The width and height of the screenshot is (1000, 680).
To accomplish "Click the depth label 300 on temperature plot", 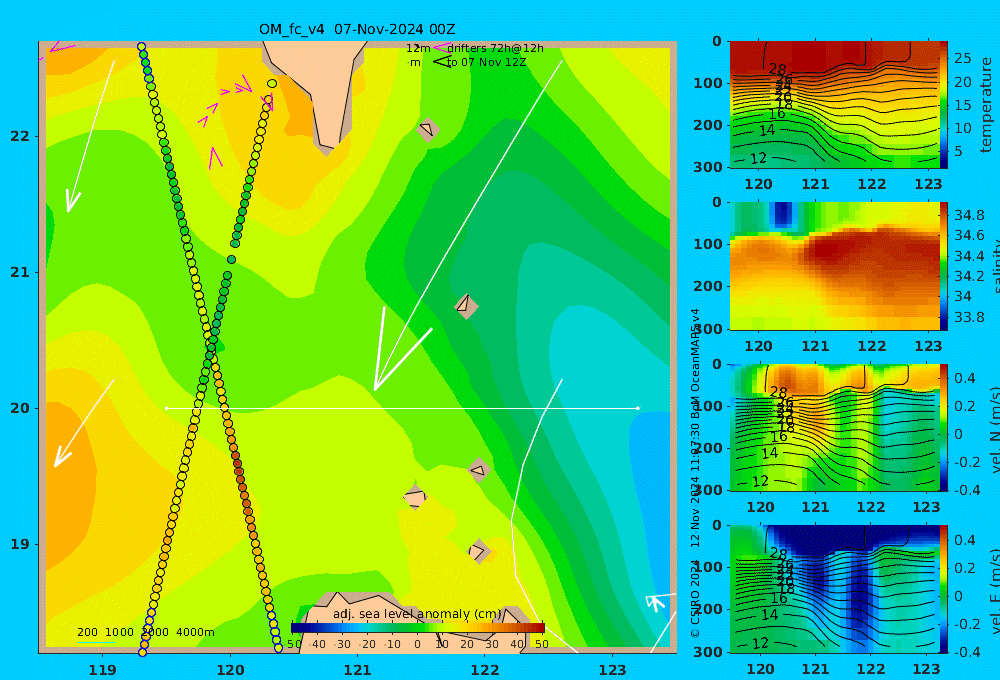I will 708,167.
